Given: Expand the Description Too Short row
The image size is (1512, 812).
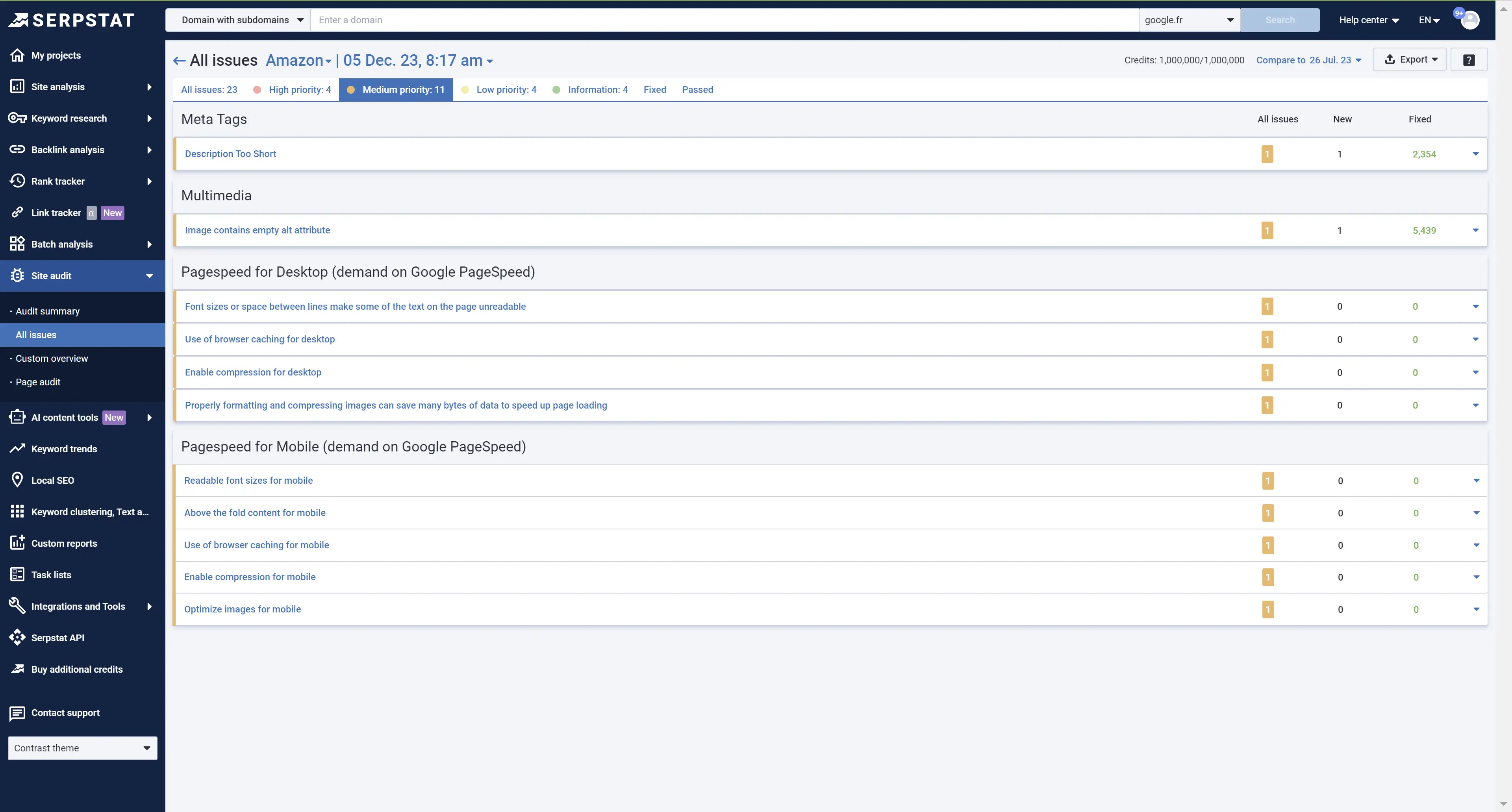Looking at the screenshot, I should click(x=1476, y=154).
